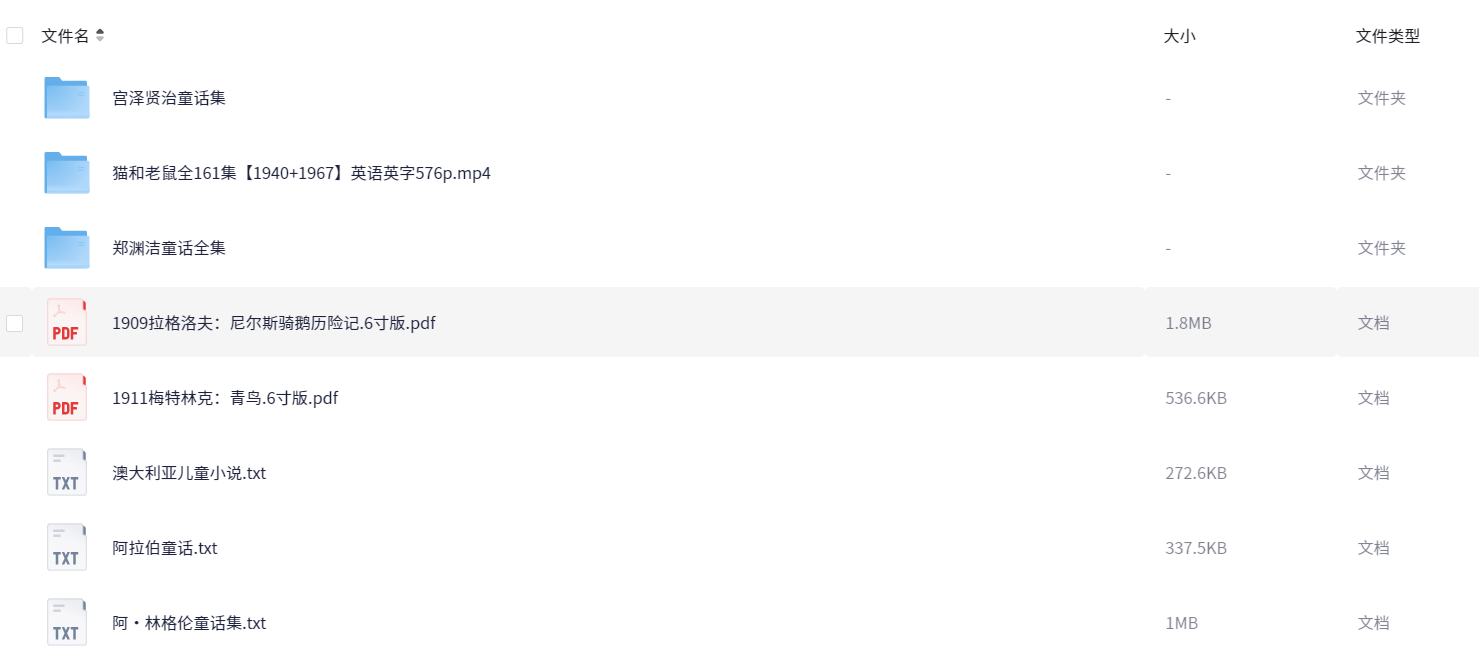Open the file 澳大利亚儿童小说.txt

coord(189,473)
